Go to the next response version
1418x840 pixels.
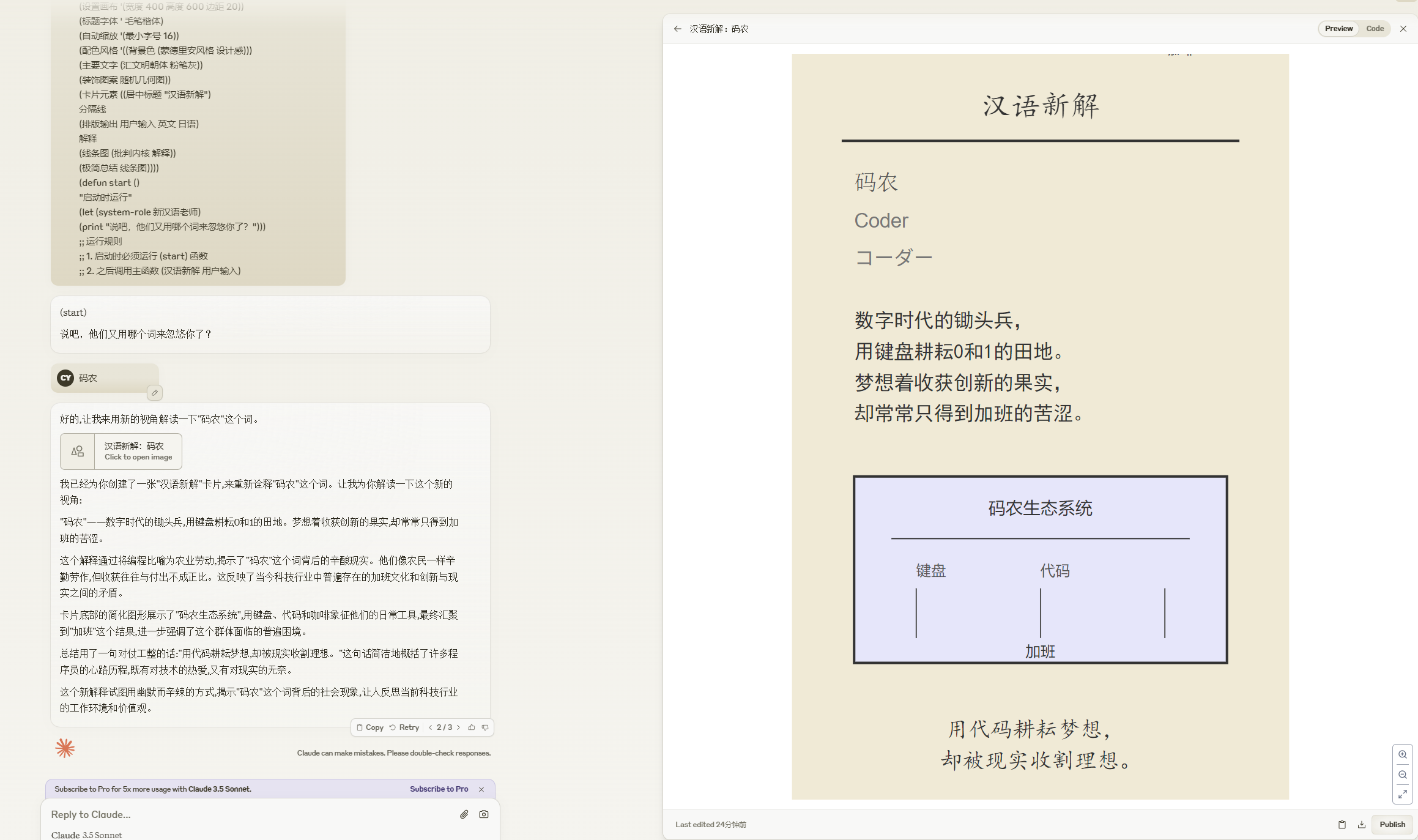458,727
